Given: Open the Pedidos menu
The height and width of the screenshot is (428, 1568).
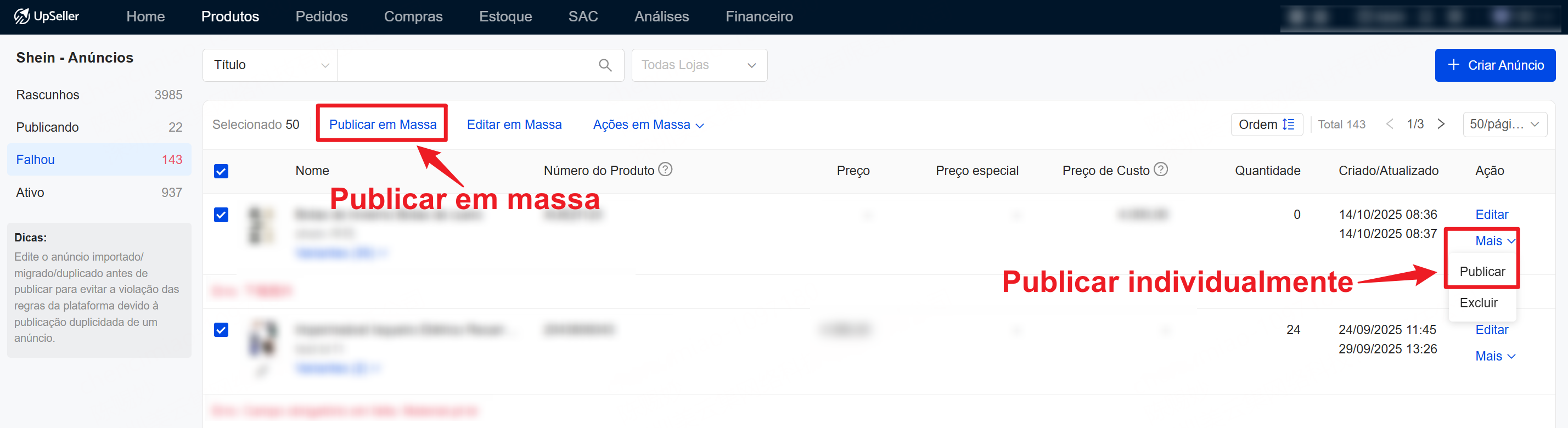Looking at the screenshot, I should click(322, 16).
